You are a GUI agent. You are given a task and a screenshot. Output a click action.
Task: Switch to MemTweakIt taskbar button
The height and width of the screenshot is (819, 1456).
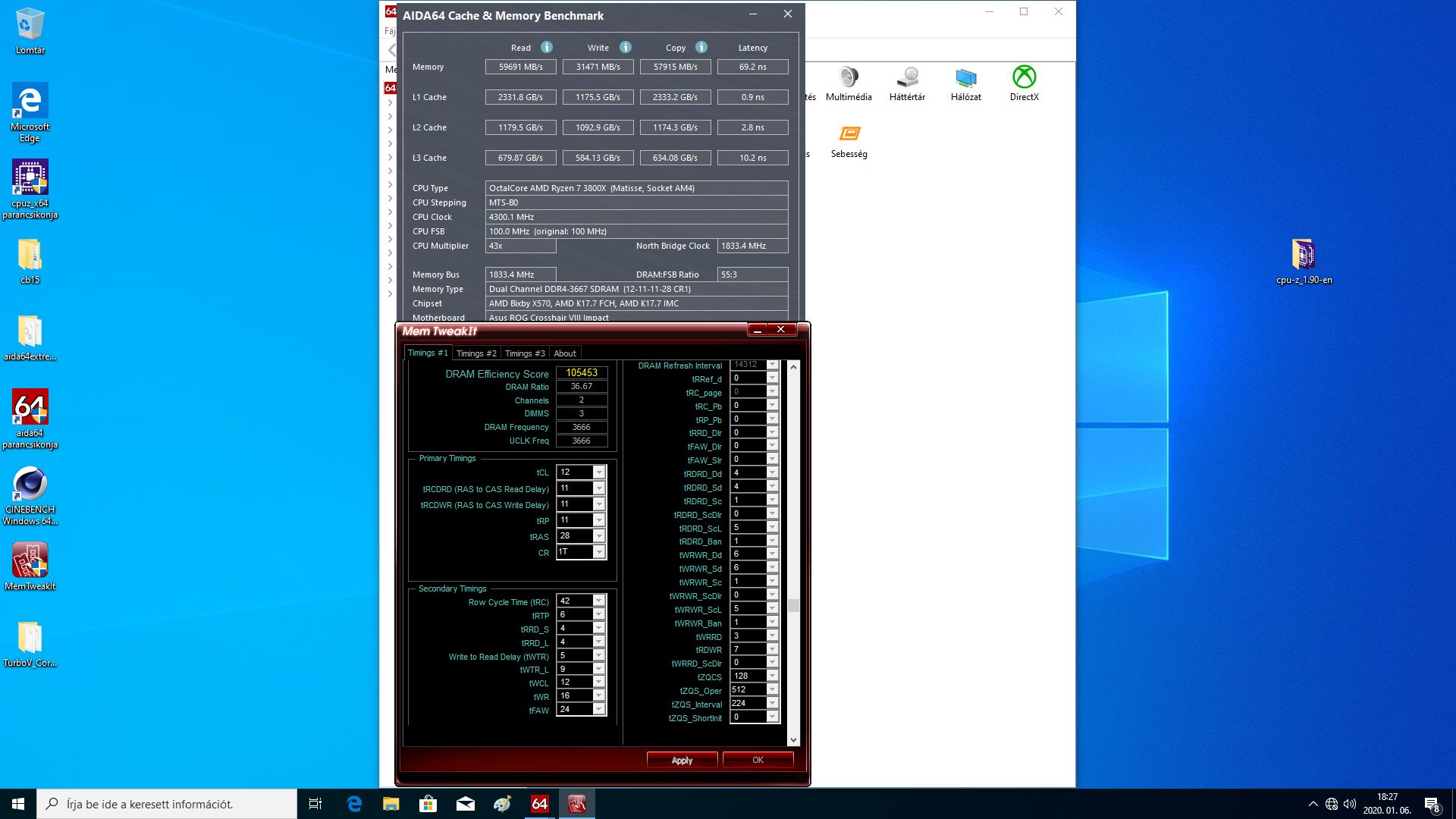click(x=576, y=804)
